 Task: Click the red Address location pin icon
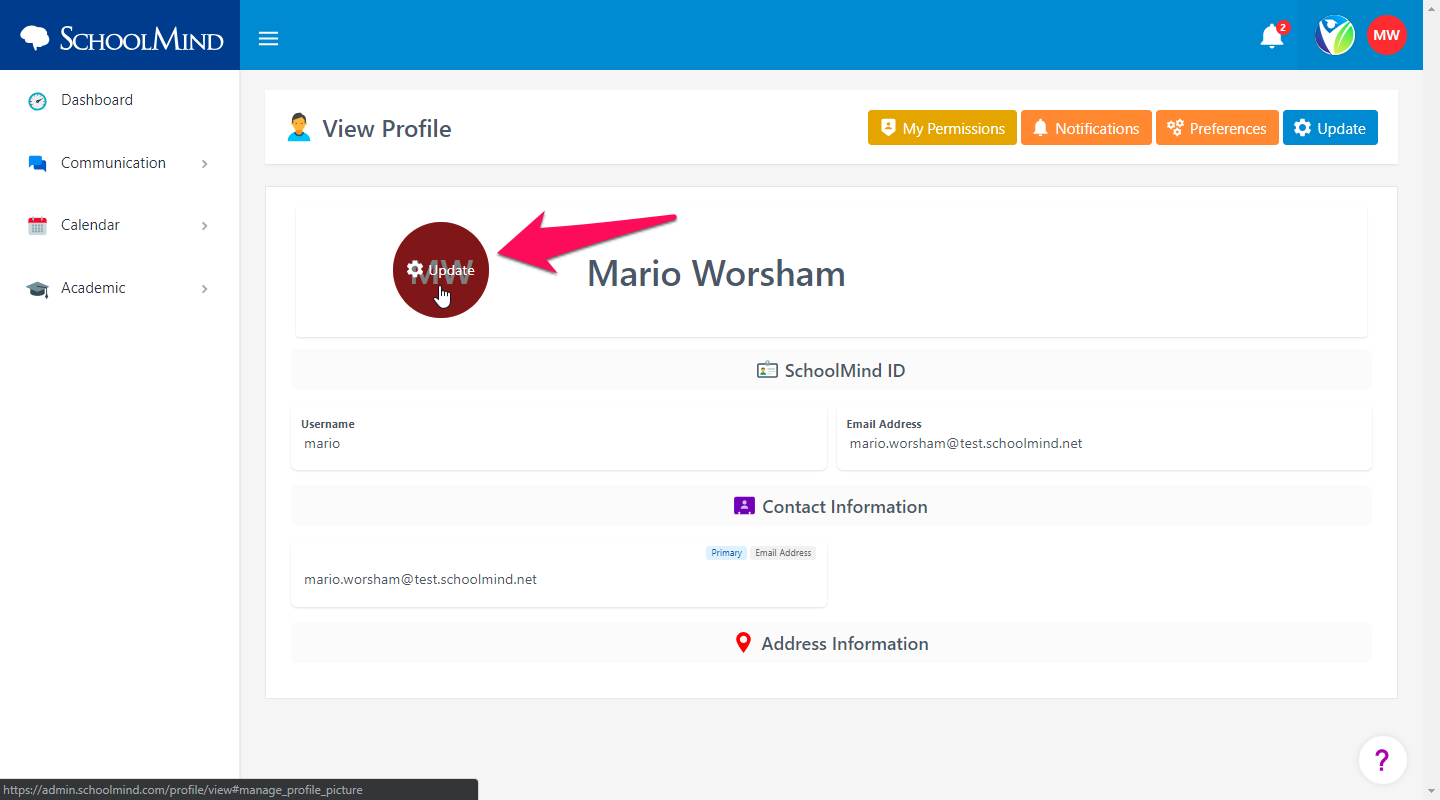[x=743, y=643]
